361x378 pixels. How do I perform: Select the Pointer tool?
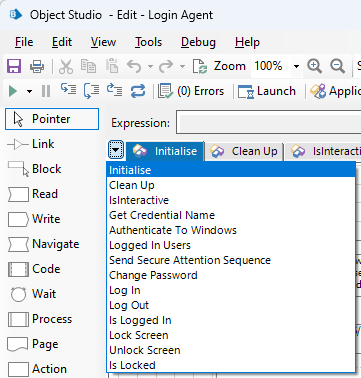click(52, 119)
